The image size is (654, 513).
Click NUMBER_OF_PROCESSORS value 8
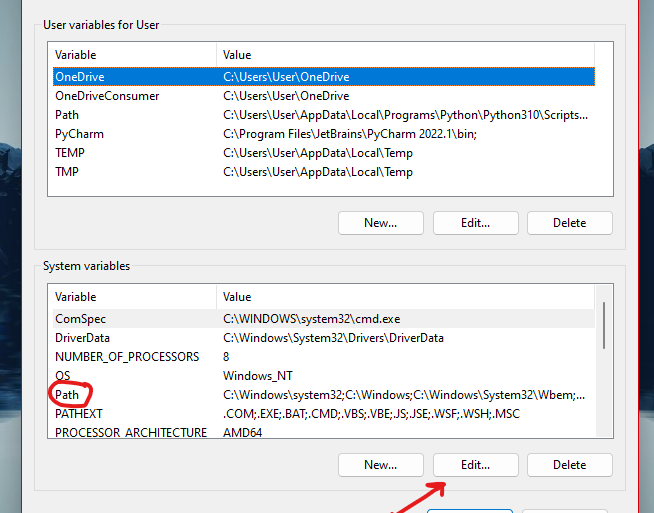click(x=226, y=357)
